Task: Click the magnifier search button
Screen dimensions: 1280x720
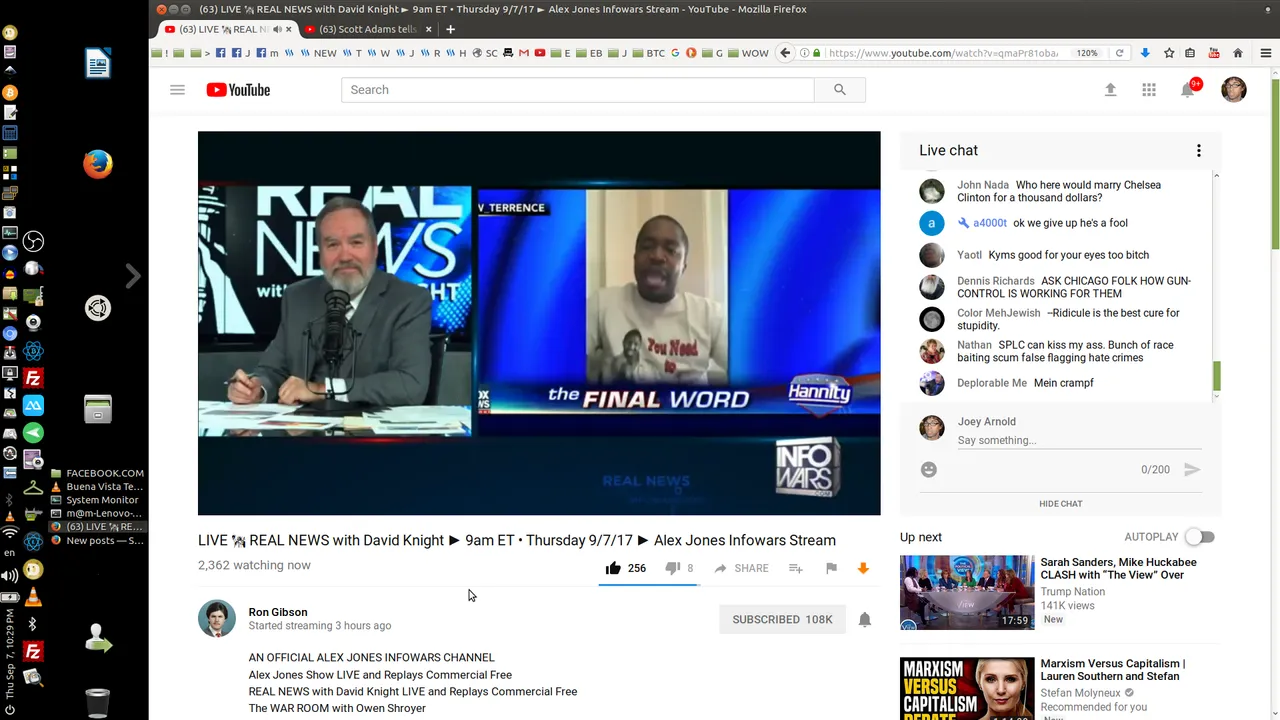Action: point(840,90)
